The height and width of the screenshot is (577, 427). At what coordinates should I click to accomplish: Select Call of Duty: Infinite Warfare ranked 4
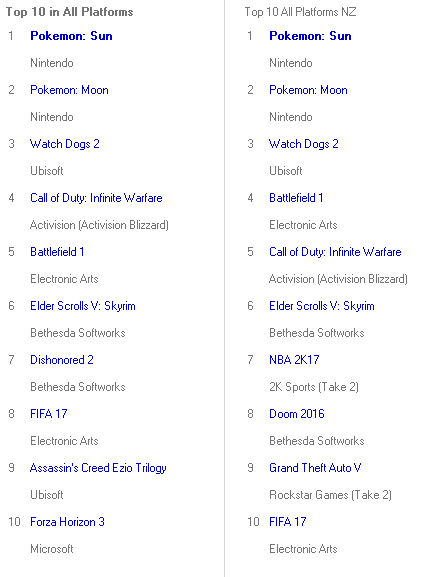pyautogui.click(x=96, y=198)
